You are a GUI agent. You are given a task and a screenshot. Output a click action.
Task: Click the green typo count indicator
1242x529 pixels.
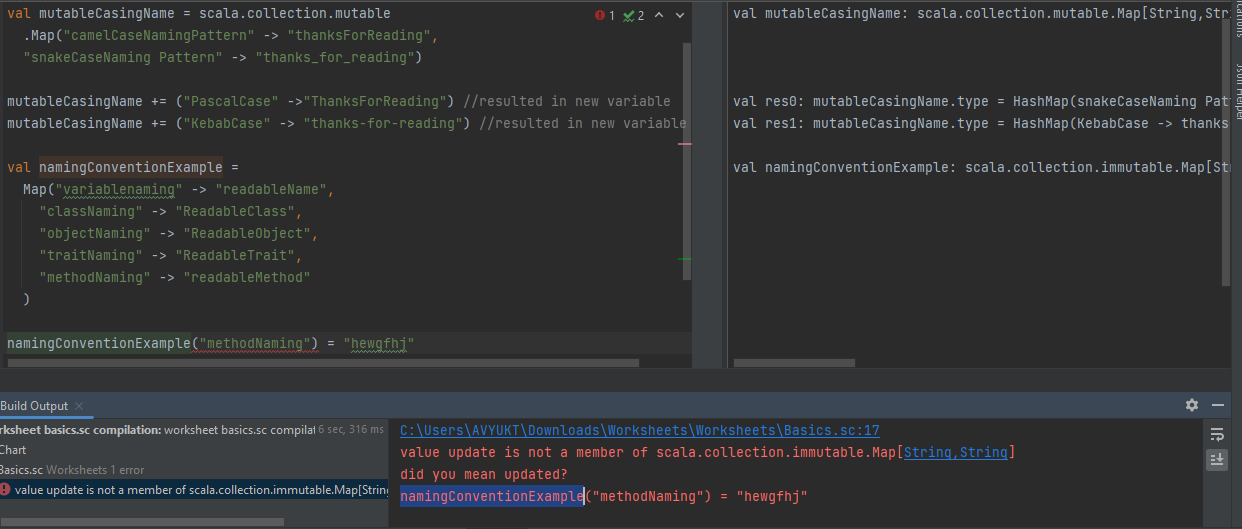click(x=633, y=16)
